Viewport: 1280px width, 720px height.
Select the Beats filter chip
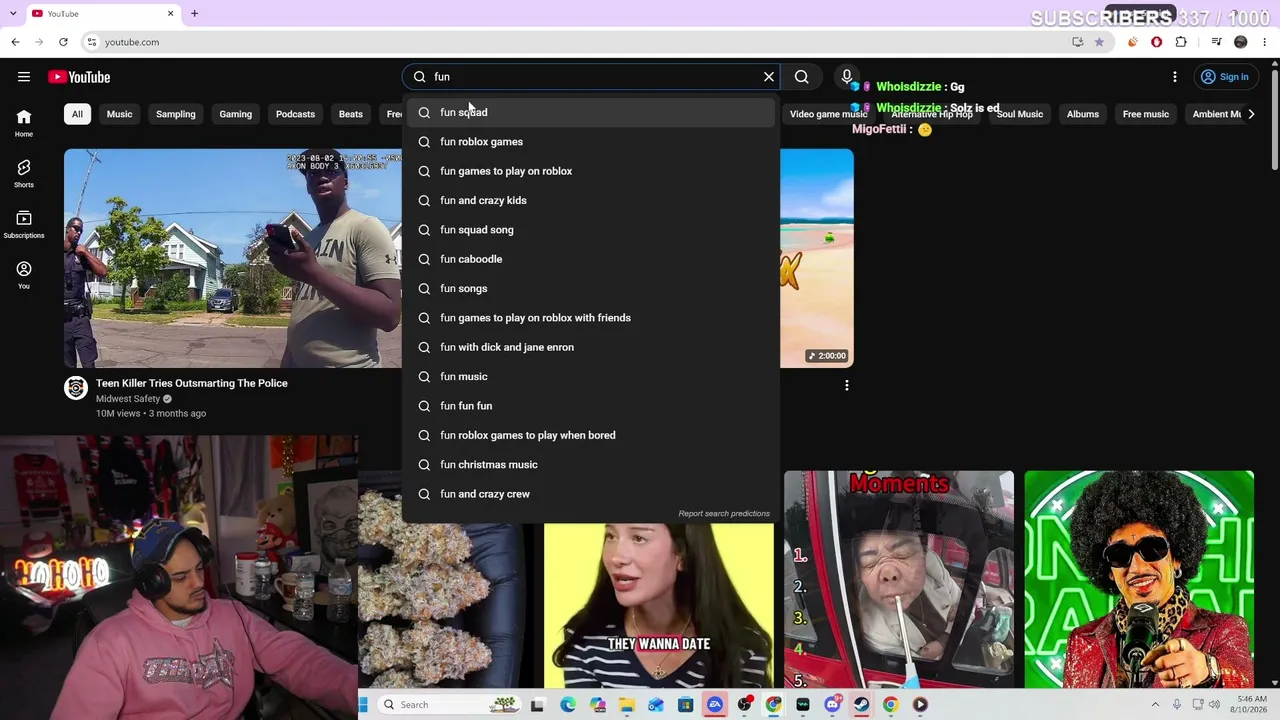point(351,114)
